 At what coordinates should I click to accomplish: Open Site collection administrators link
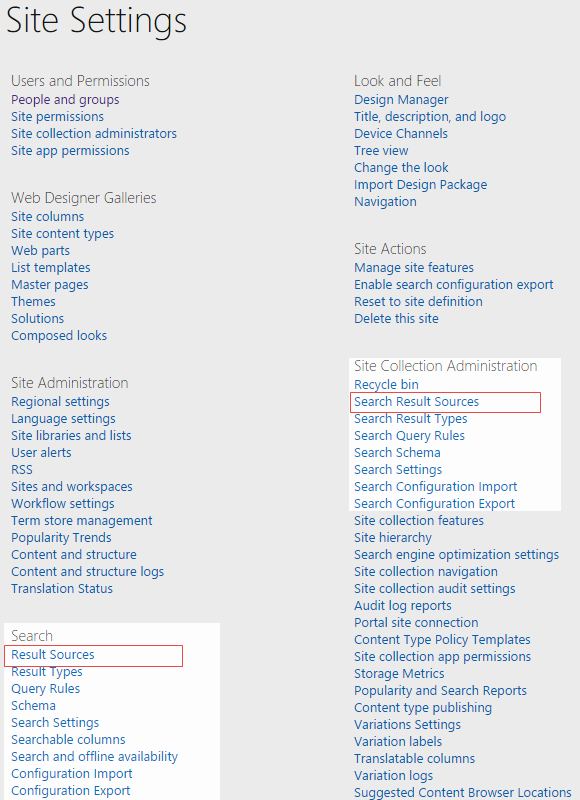point(94,133)
